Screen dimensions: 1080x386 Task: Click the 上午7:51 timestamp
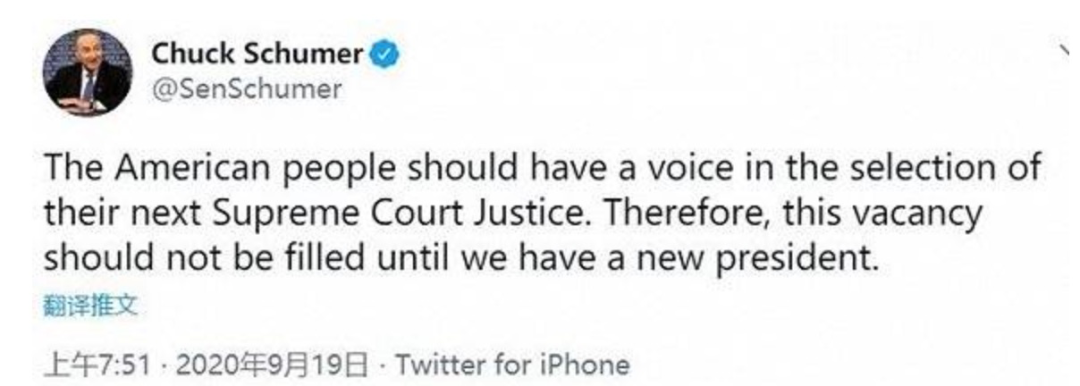96,365
